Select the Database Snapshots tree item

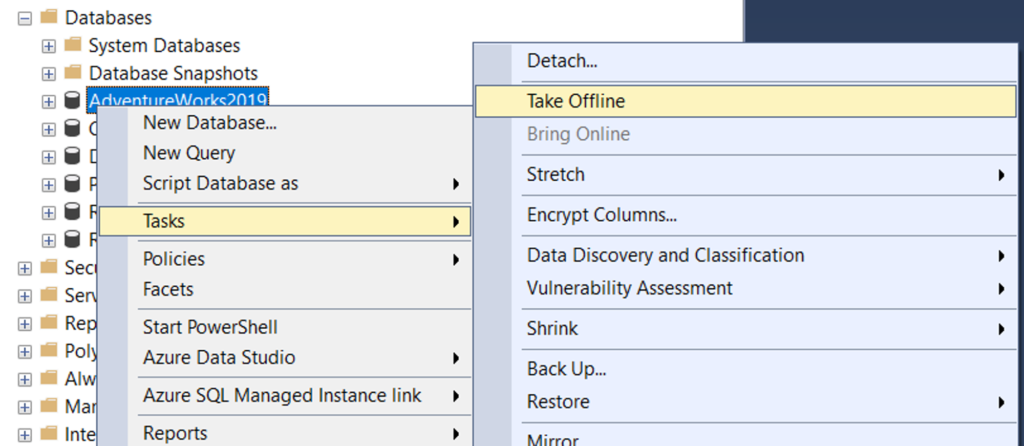pos(174,73)
